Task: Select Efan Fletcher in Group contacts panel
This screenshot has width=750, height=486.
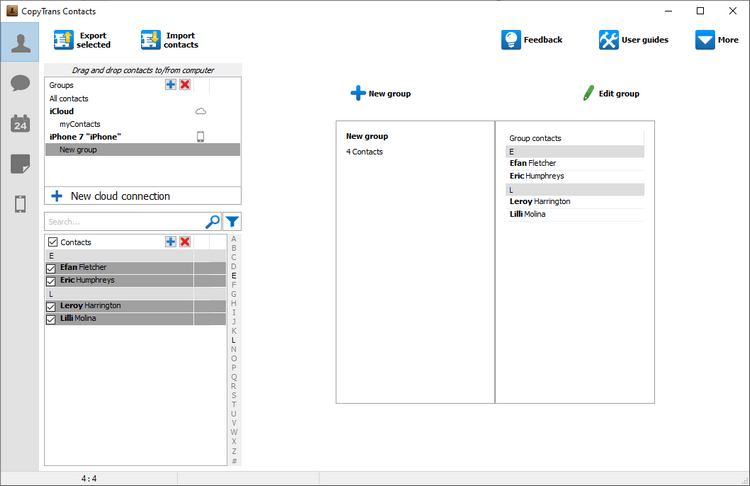Action: click(575, 163)
